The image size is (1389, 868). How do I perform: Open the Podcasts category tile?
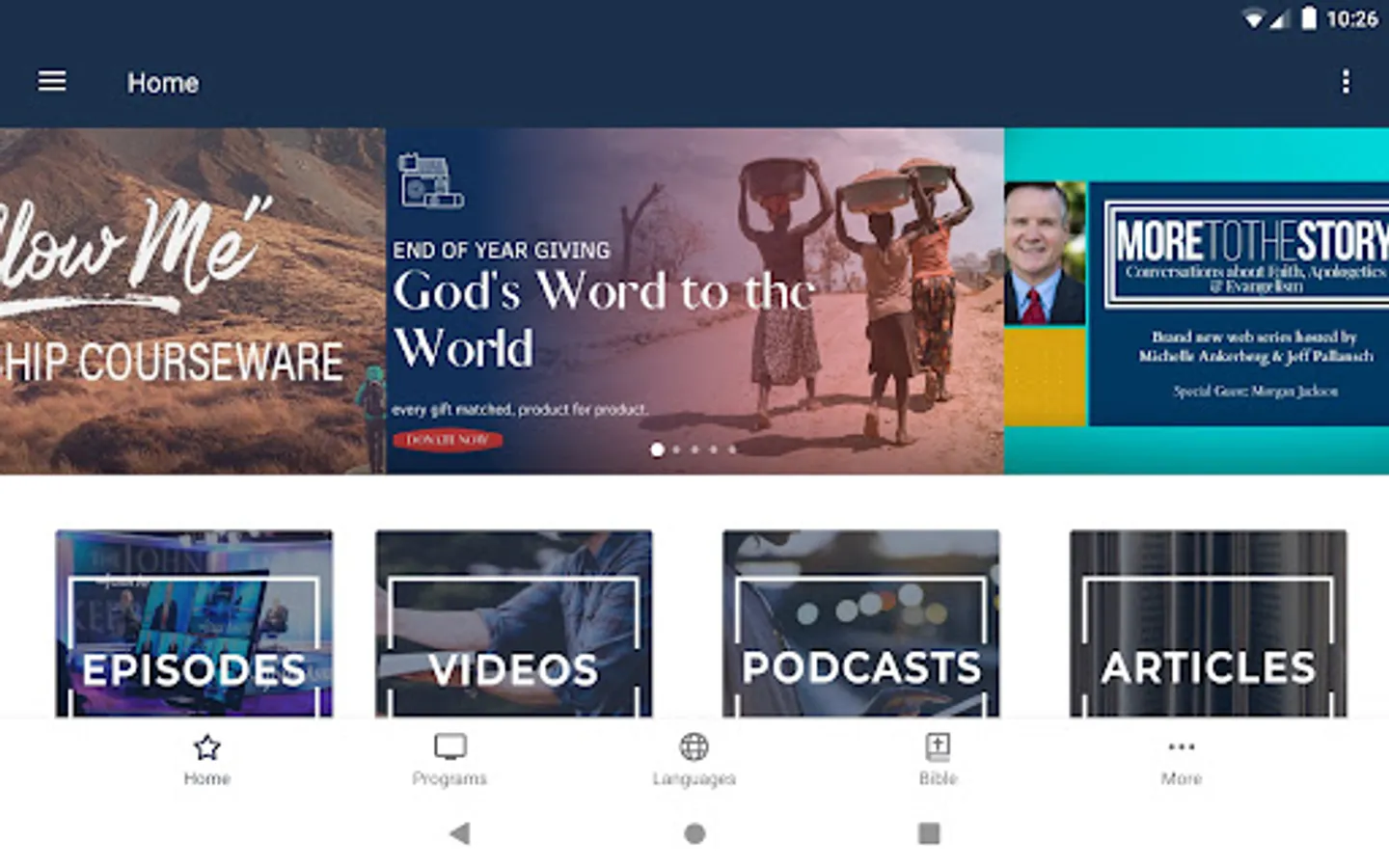[x=860, y=623]
